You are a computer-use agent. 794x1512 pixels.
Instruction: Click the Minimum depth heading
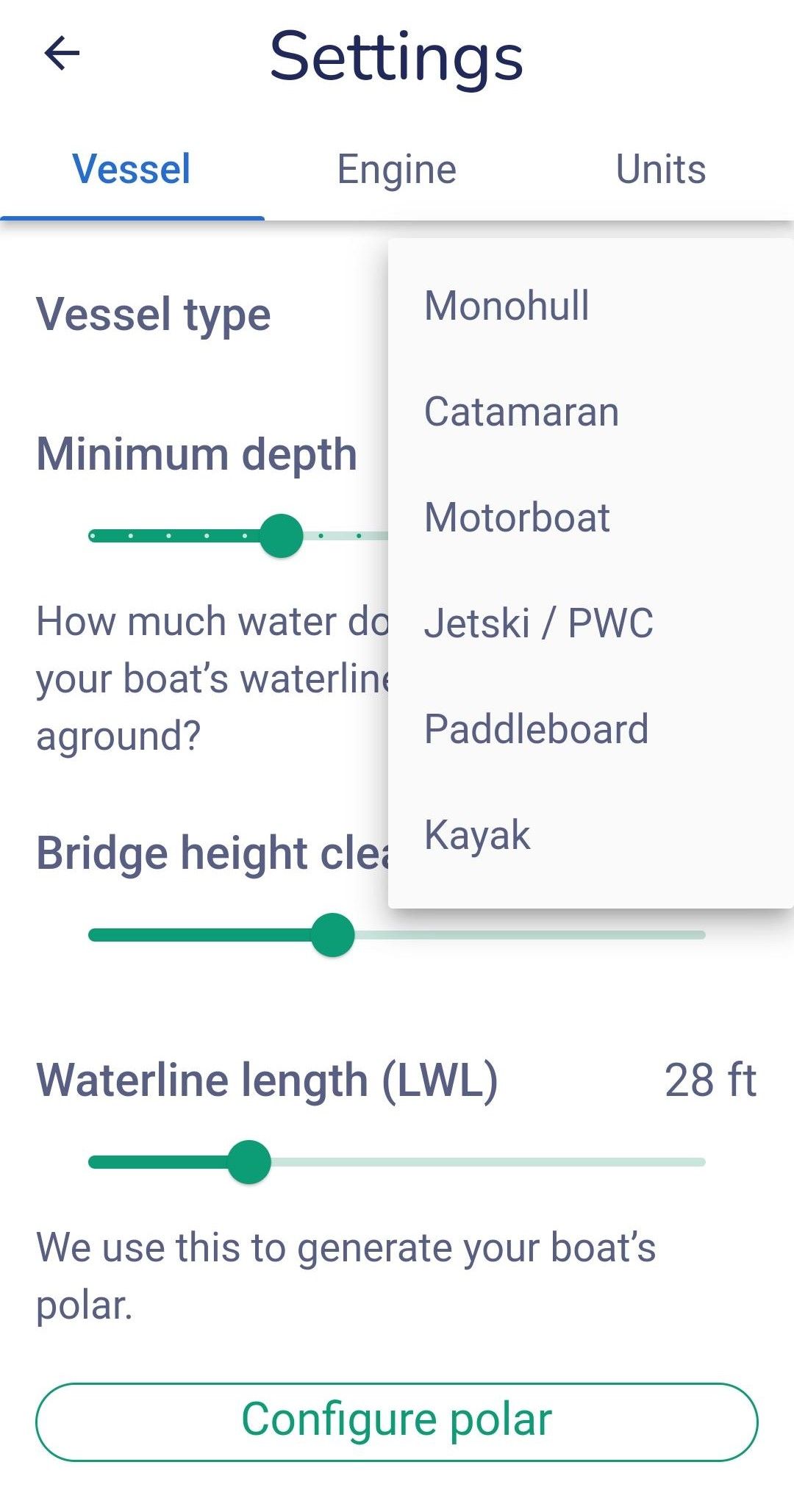click(196, 454)
